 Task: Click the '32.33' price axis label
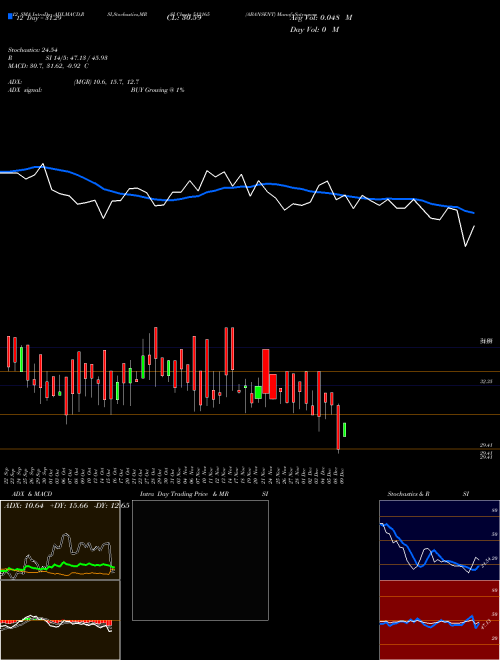point(486,381)
